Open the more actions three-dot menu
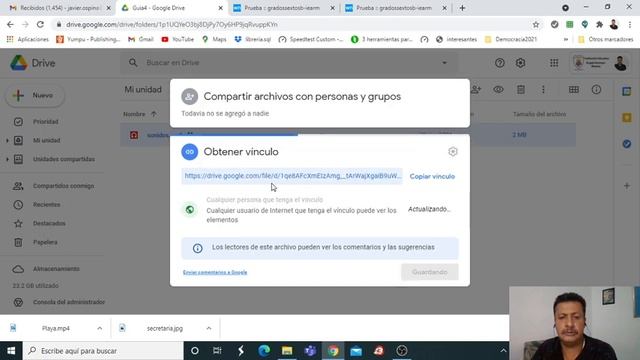Viewport: 640px width, 360px height. click(543, 89)
